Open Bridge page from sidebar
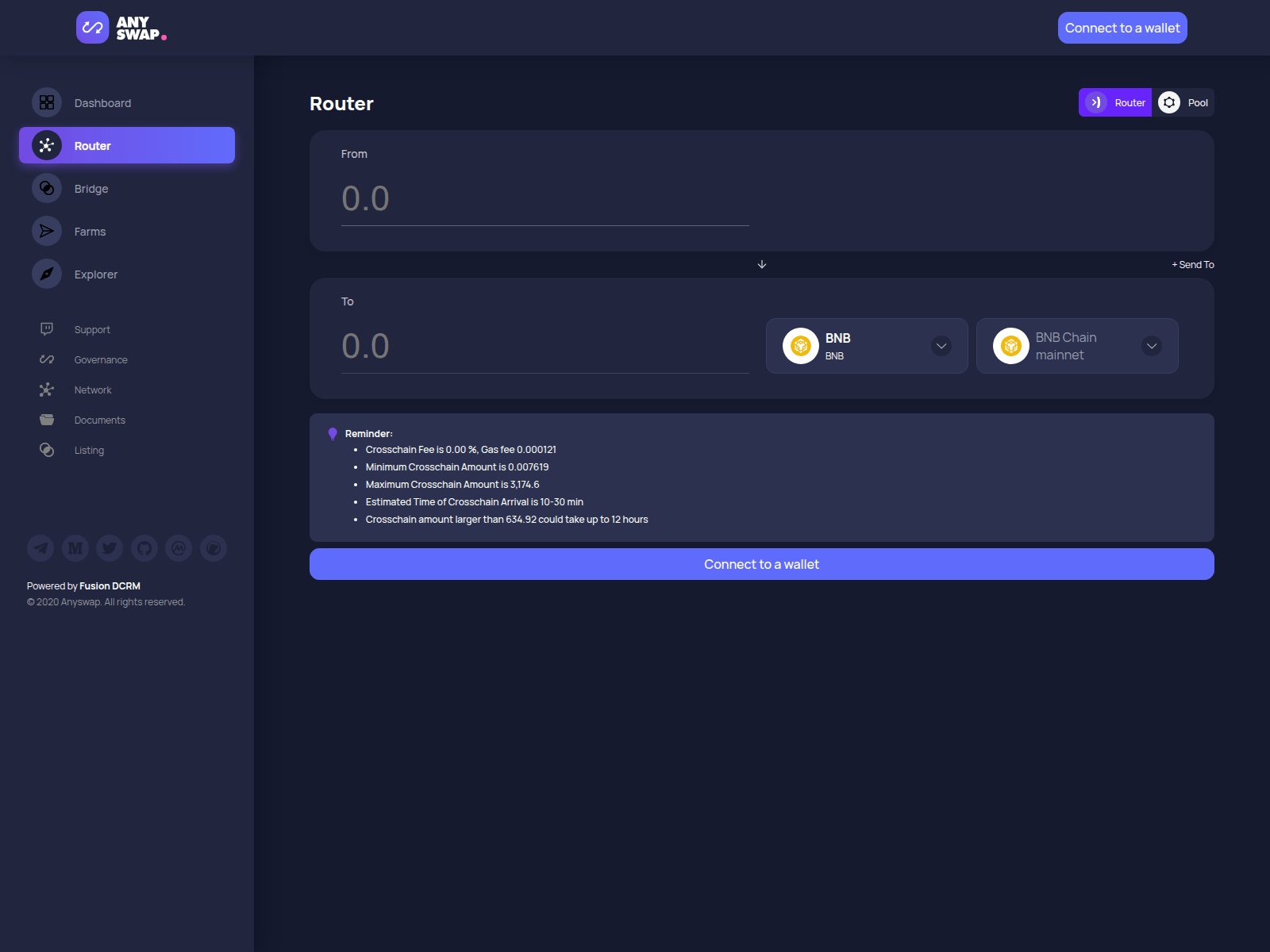Image resolution: width=1270 pixels, height=952 pixels. coord(127,188)
